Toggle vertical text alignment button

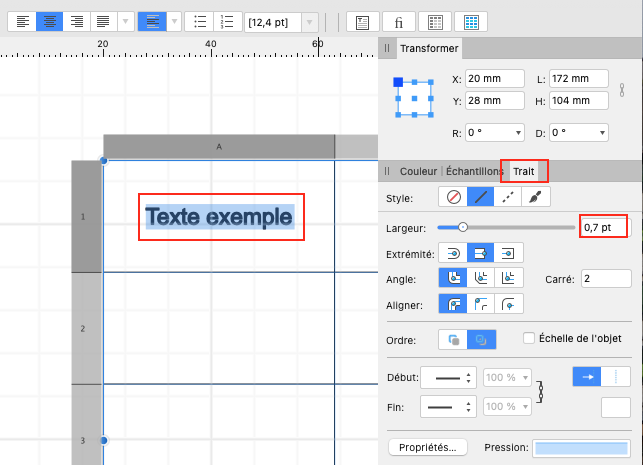coord(152,22)
